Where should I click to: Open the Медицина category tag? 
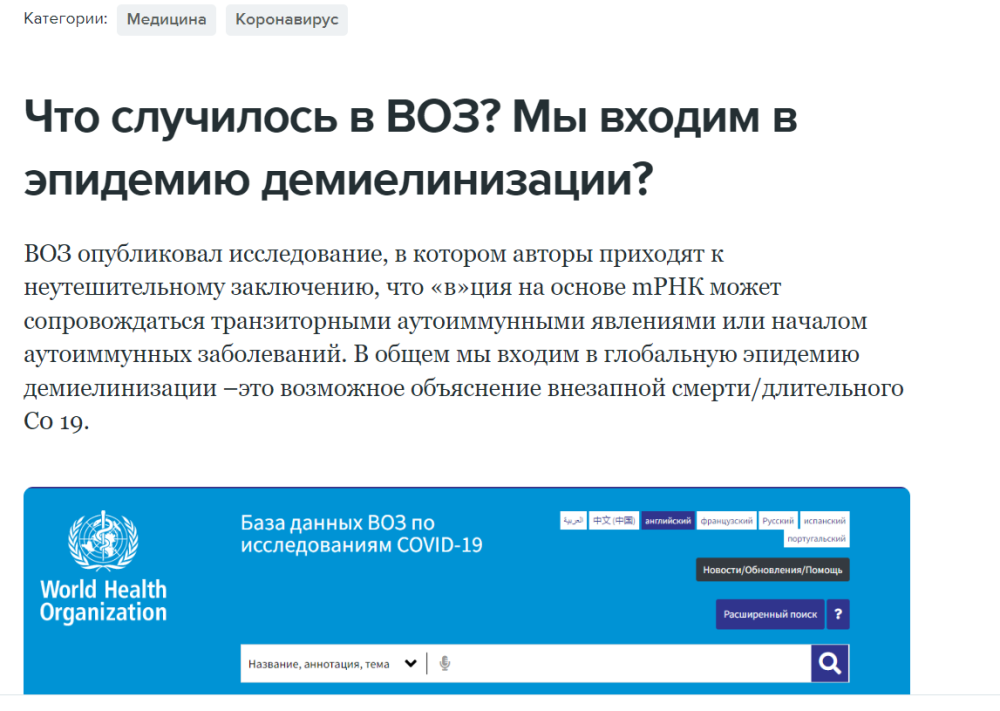166,20
